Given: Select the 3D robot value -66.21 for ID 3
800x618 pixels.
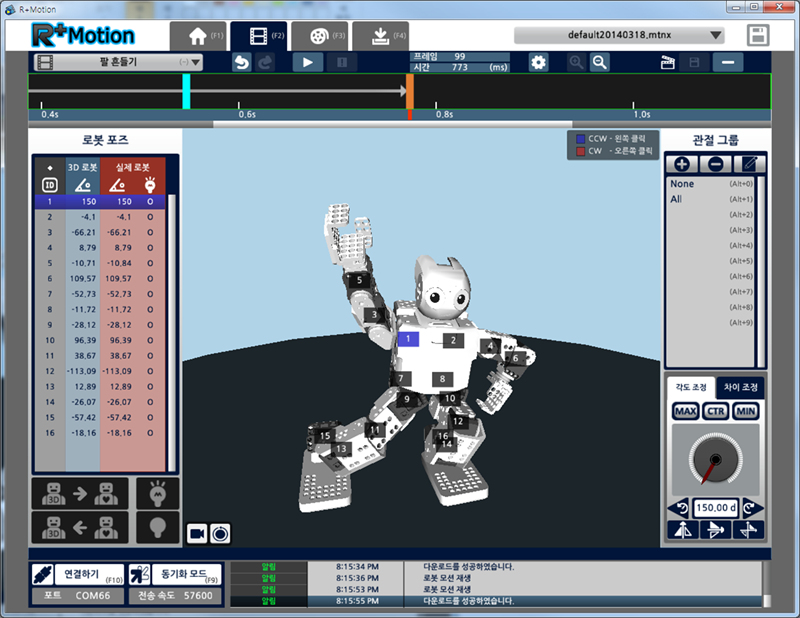Looking at the screenshot, I should coord(83,232).
